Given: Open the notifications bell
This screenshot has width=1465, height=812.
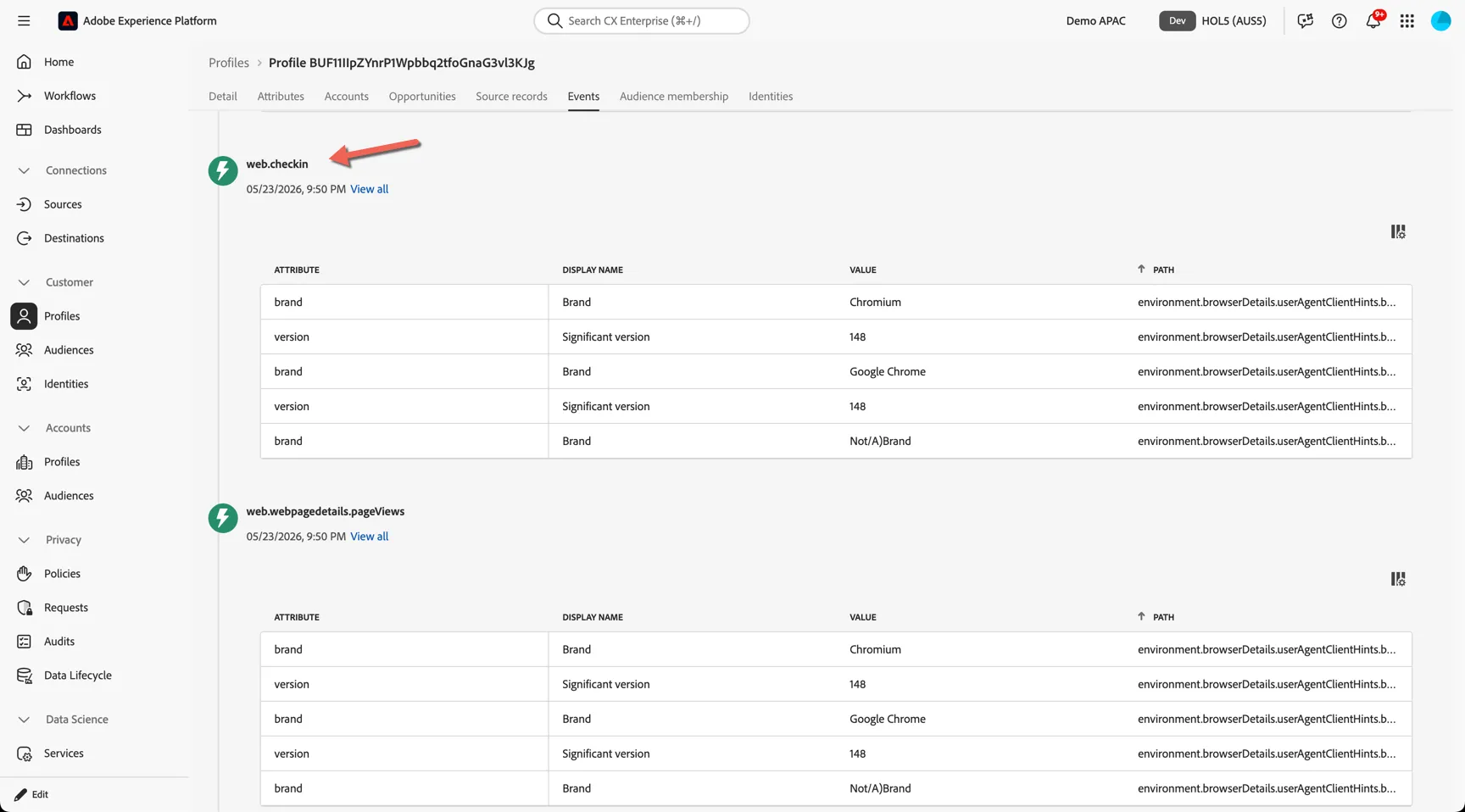Looking at the screenshot, I should (x=1373, y=20).
